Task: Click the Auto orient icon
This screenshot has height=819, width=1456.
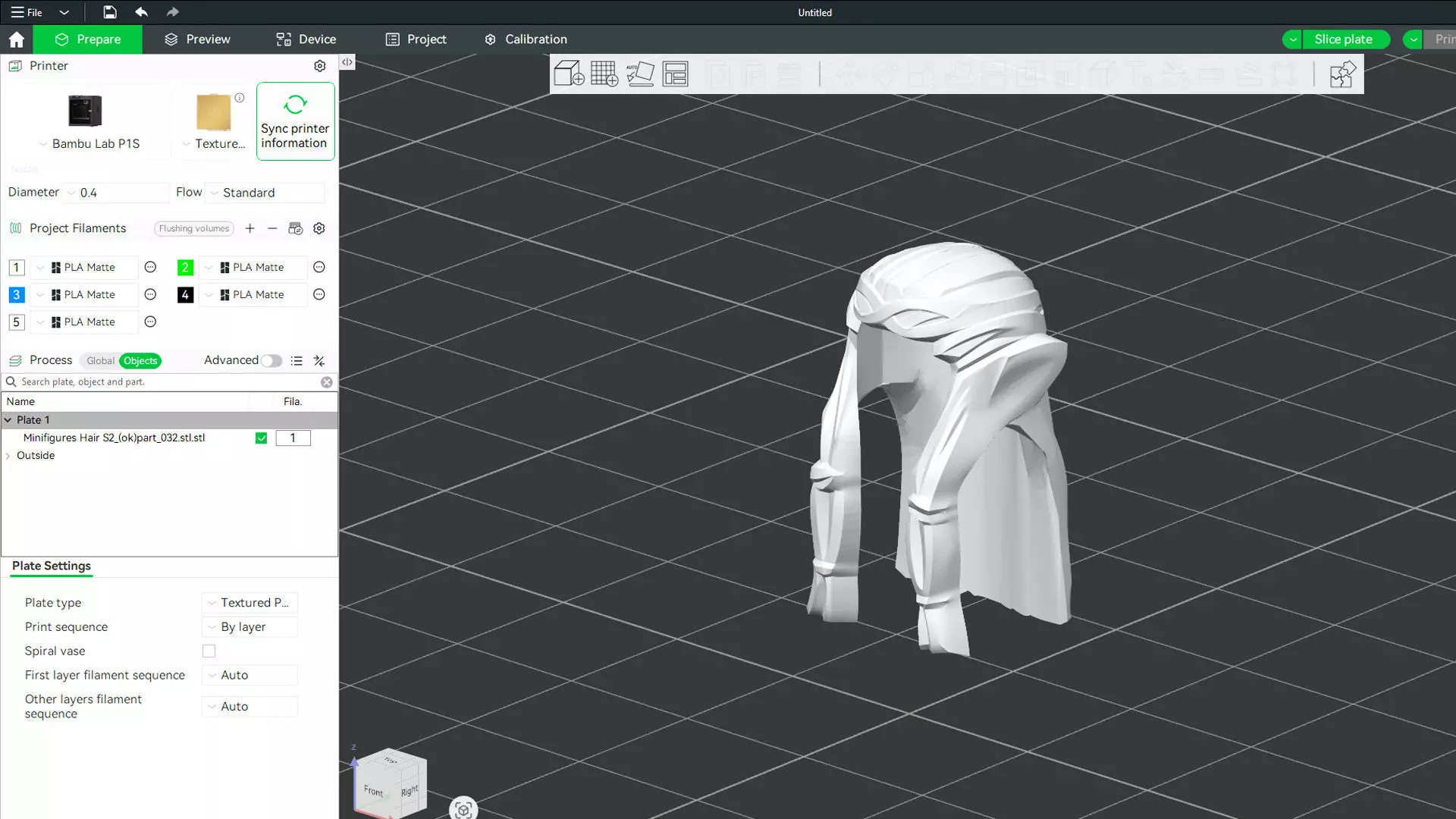Action: 640,74
